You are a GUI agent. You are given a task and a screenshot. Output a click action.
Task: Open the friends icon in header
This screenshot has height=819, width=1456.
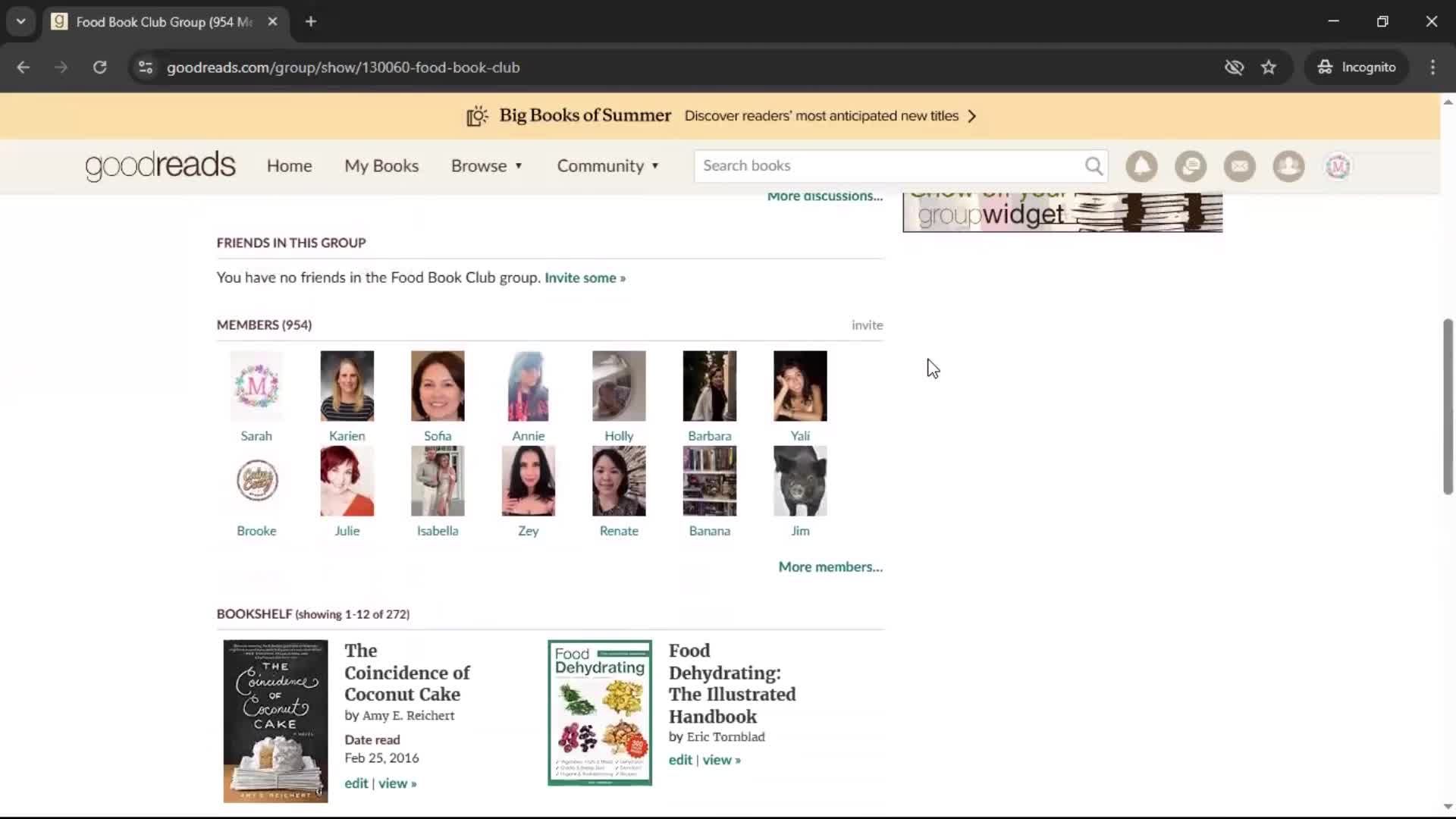(1288, 166)
